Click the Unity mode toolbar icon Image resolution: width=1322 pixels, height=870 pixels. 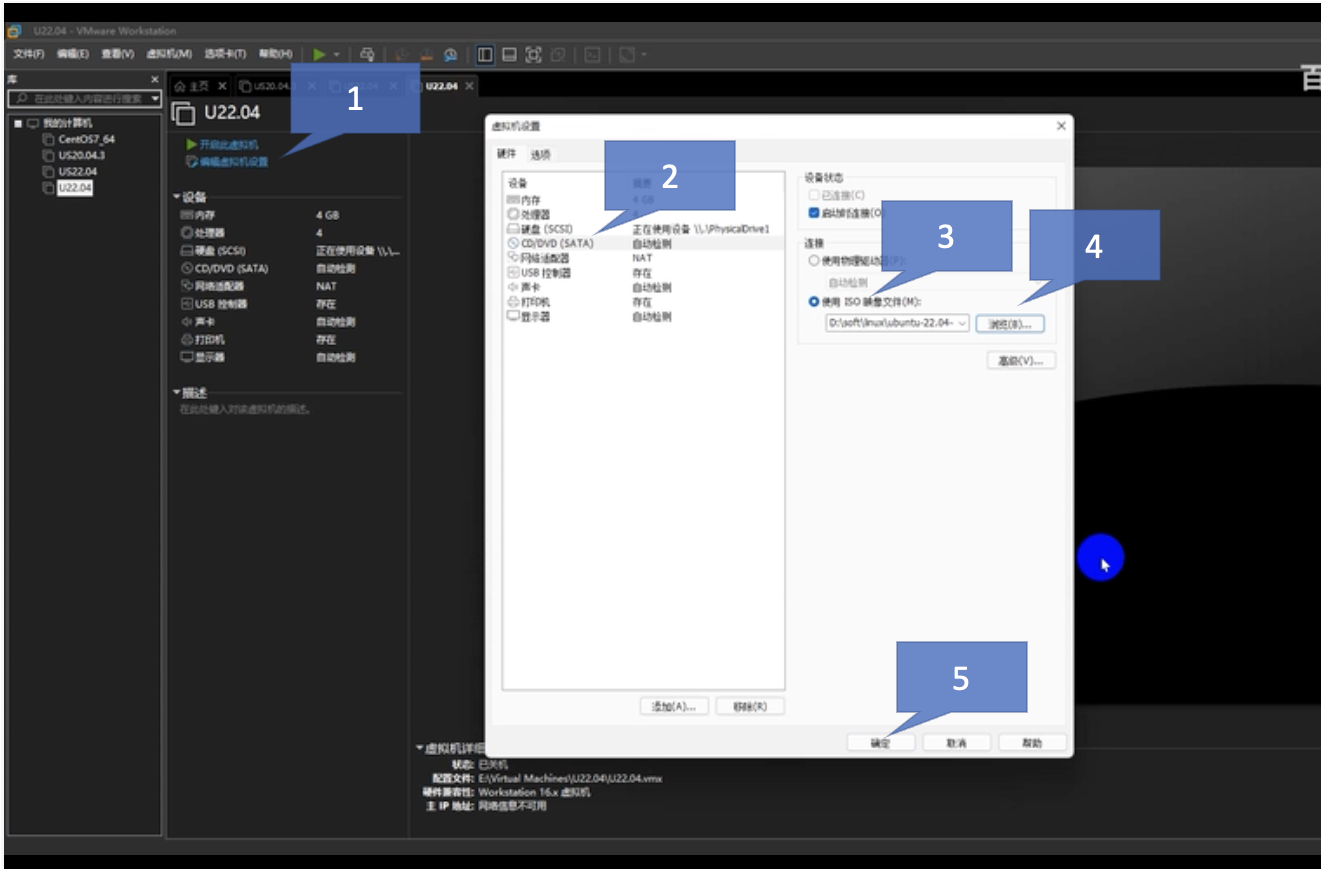[558, 54]
